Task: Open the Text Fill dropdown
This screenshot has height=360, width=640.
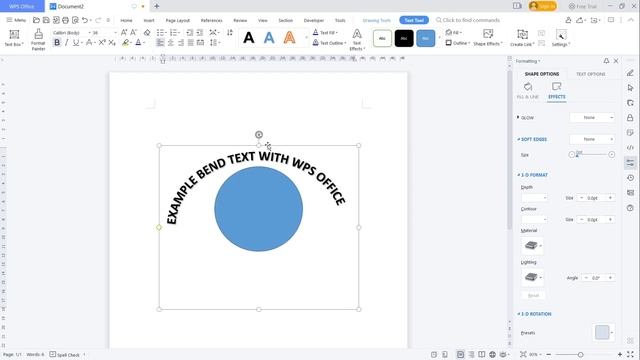Action: click(x=325, y=32)
